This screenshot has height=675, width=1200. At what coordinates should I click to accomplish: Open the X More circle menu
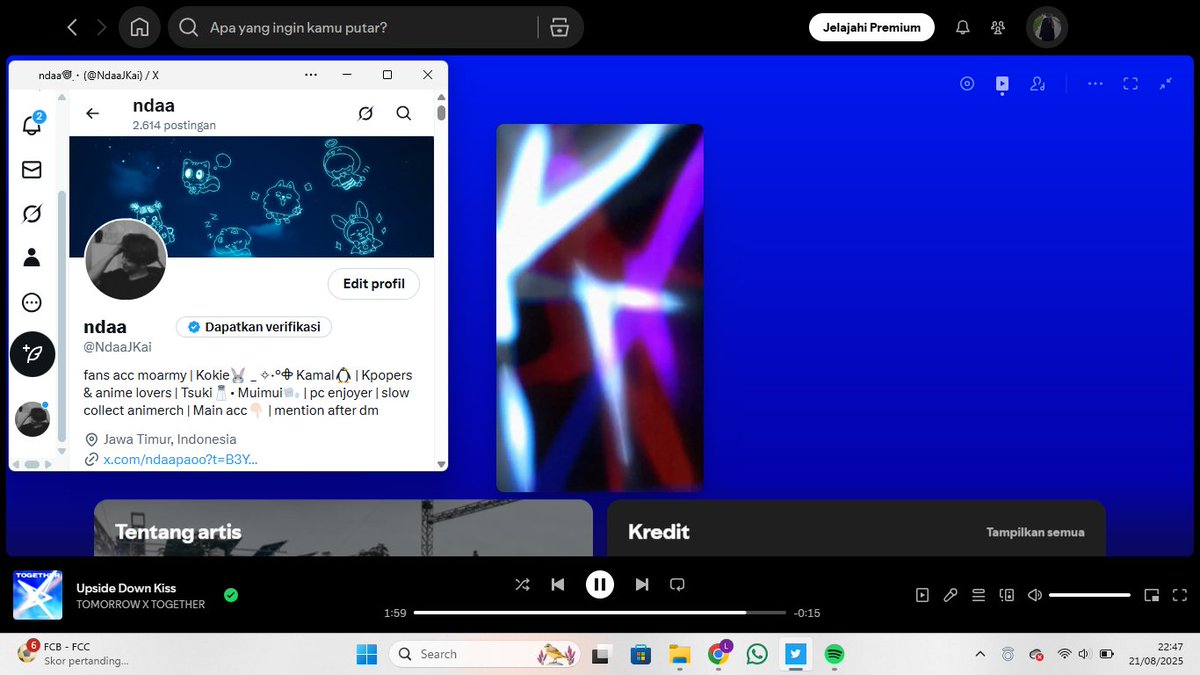click(32, 302)
